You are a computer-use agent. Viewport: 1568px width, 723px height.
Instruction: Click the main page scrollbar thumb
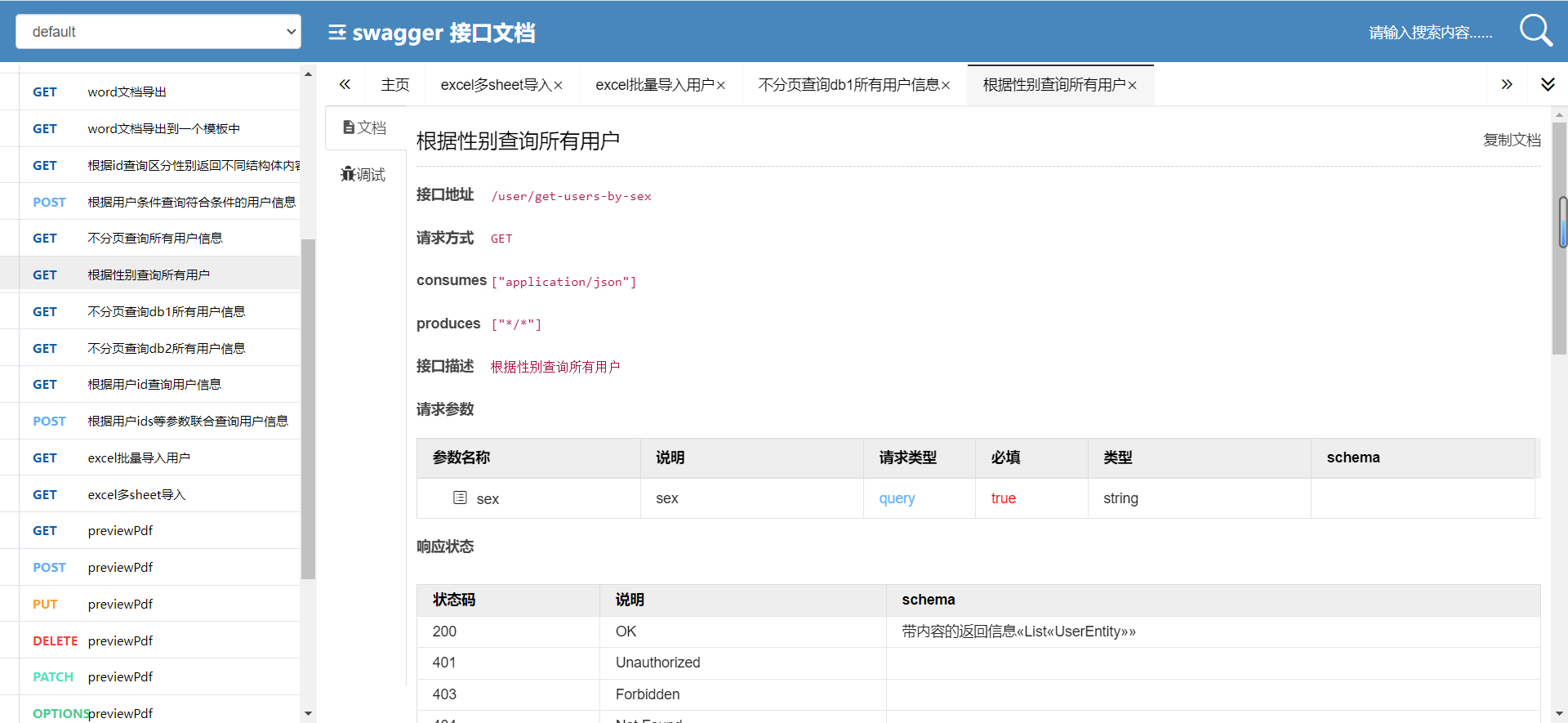[1559, 239]
